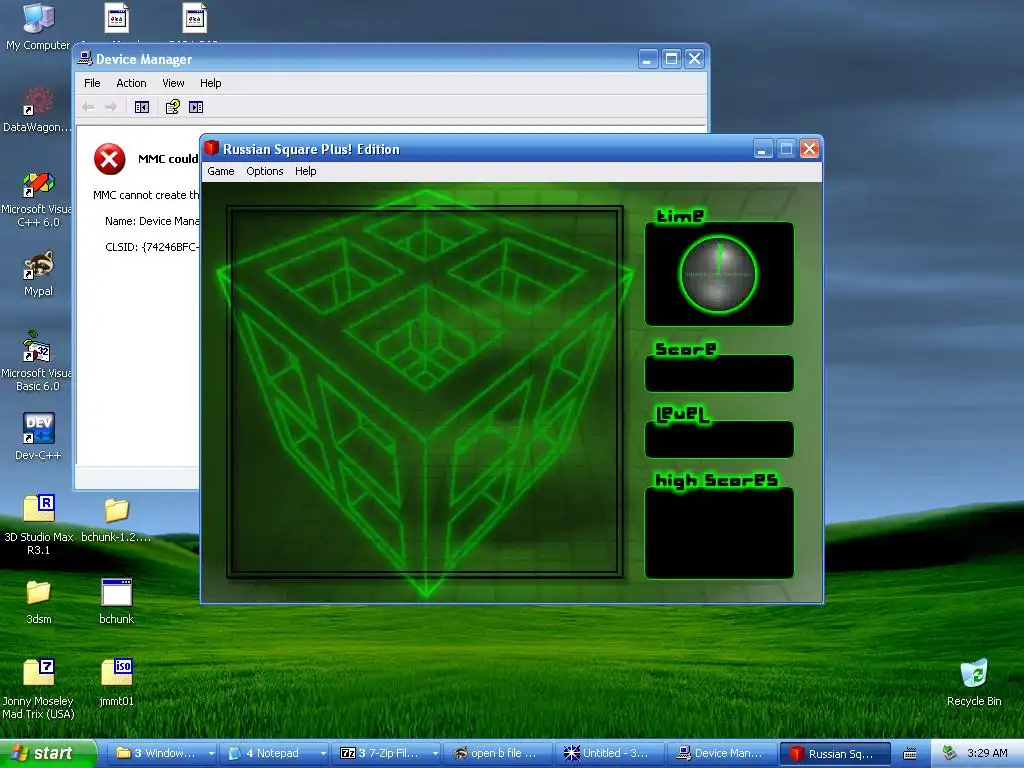Viewport: 1024px width, 768px height.
Task: Click the clock dial in the time panel
Action: 718,274
